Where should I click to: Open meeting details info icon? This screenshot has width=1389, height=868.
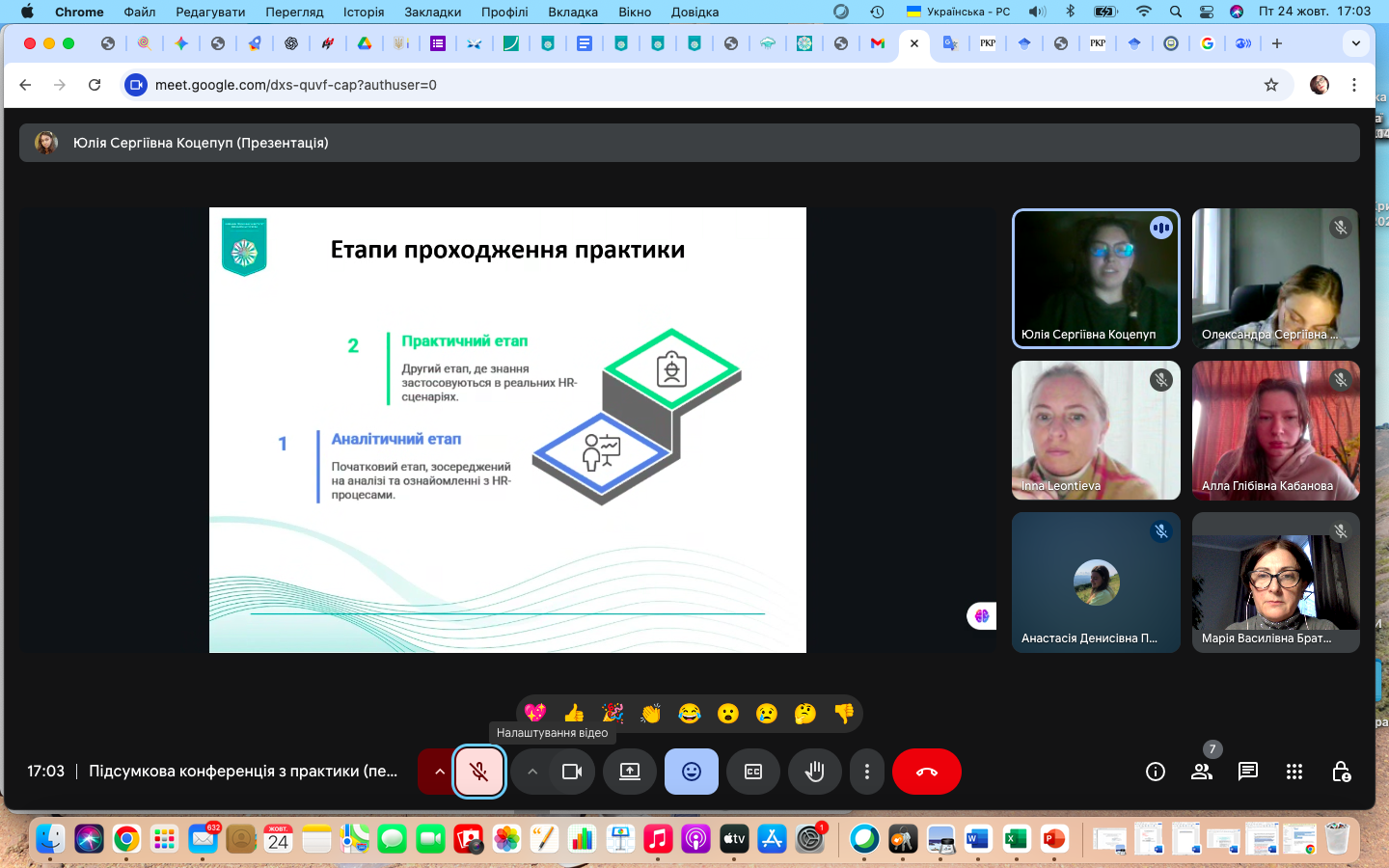pyautogui.click(x=1156, y=772)
